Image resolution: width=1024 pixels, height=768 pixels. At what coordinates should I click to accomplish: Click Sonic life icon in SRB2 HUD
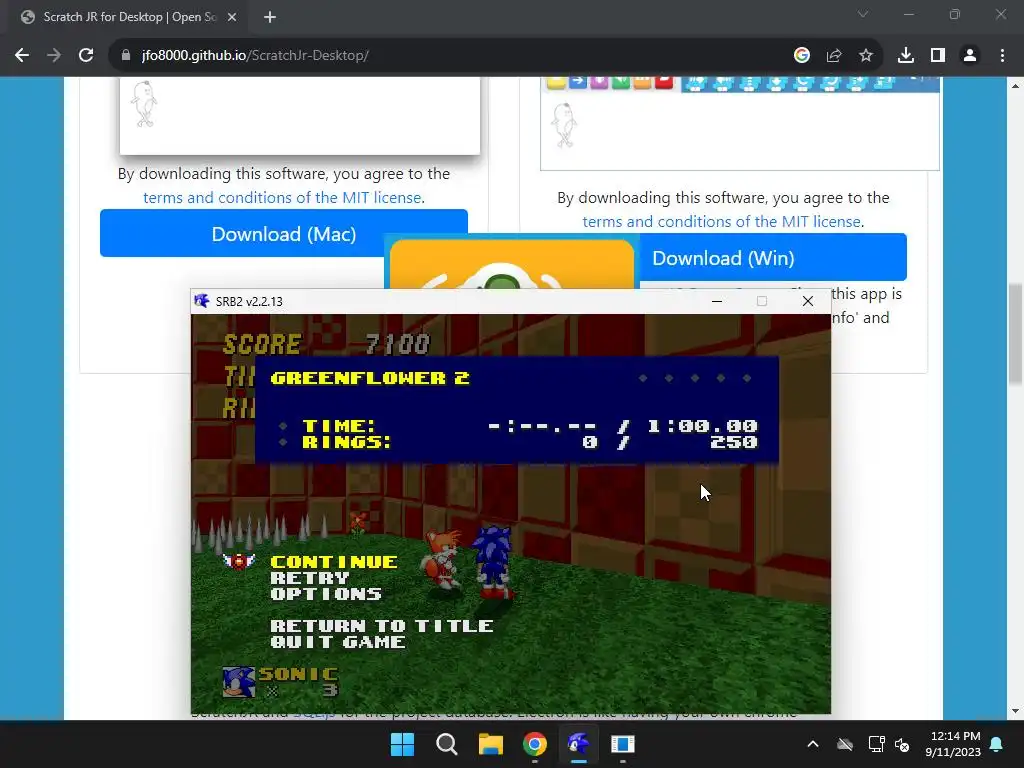point(238,682)
